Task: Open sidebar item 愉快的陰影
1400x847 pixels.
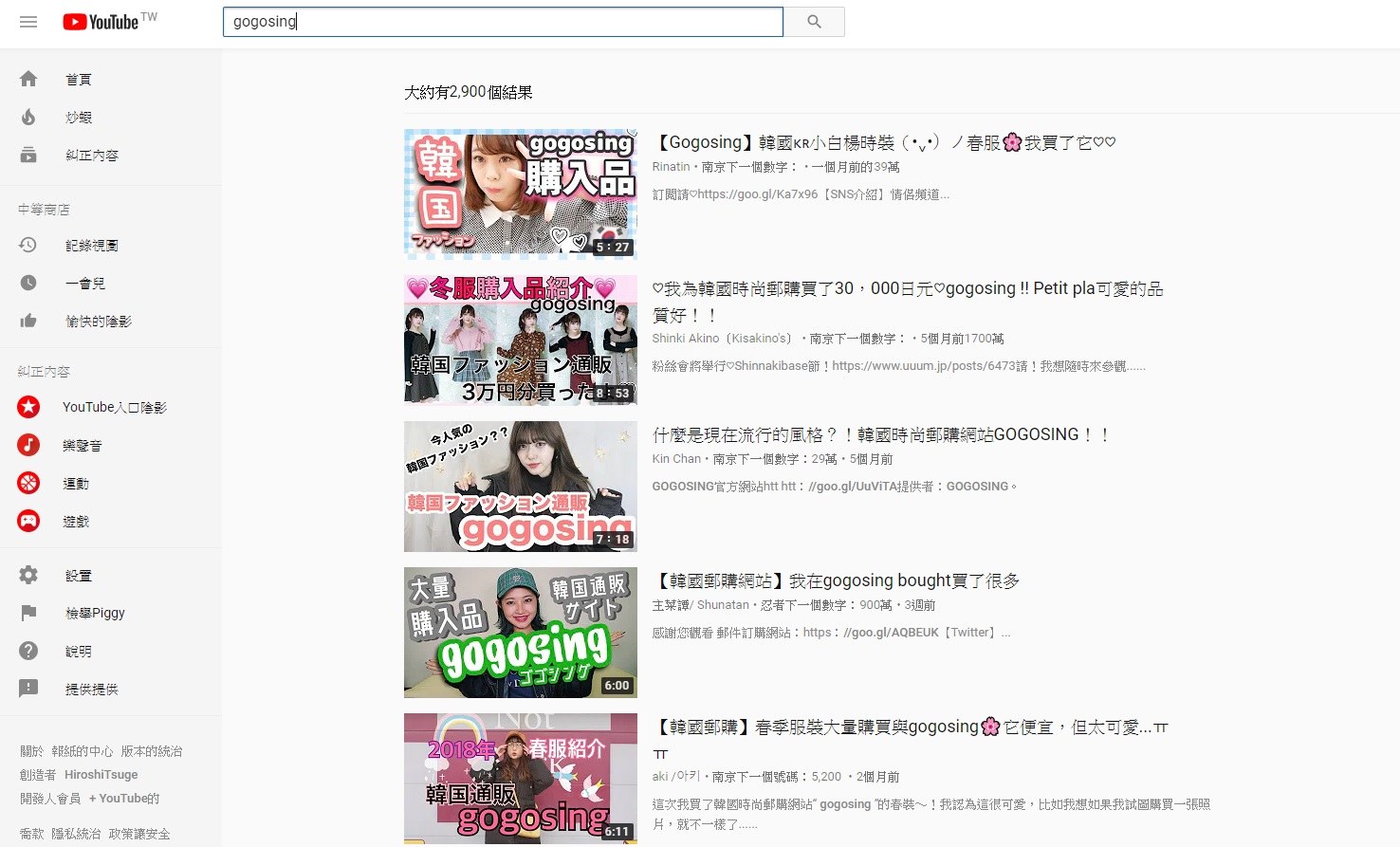Action: [x=110, y=321]
